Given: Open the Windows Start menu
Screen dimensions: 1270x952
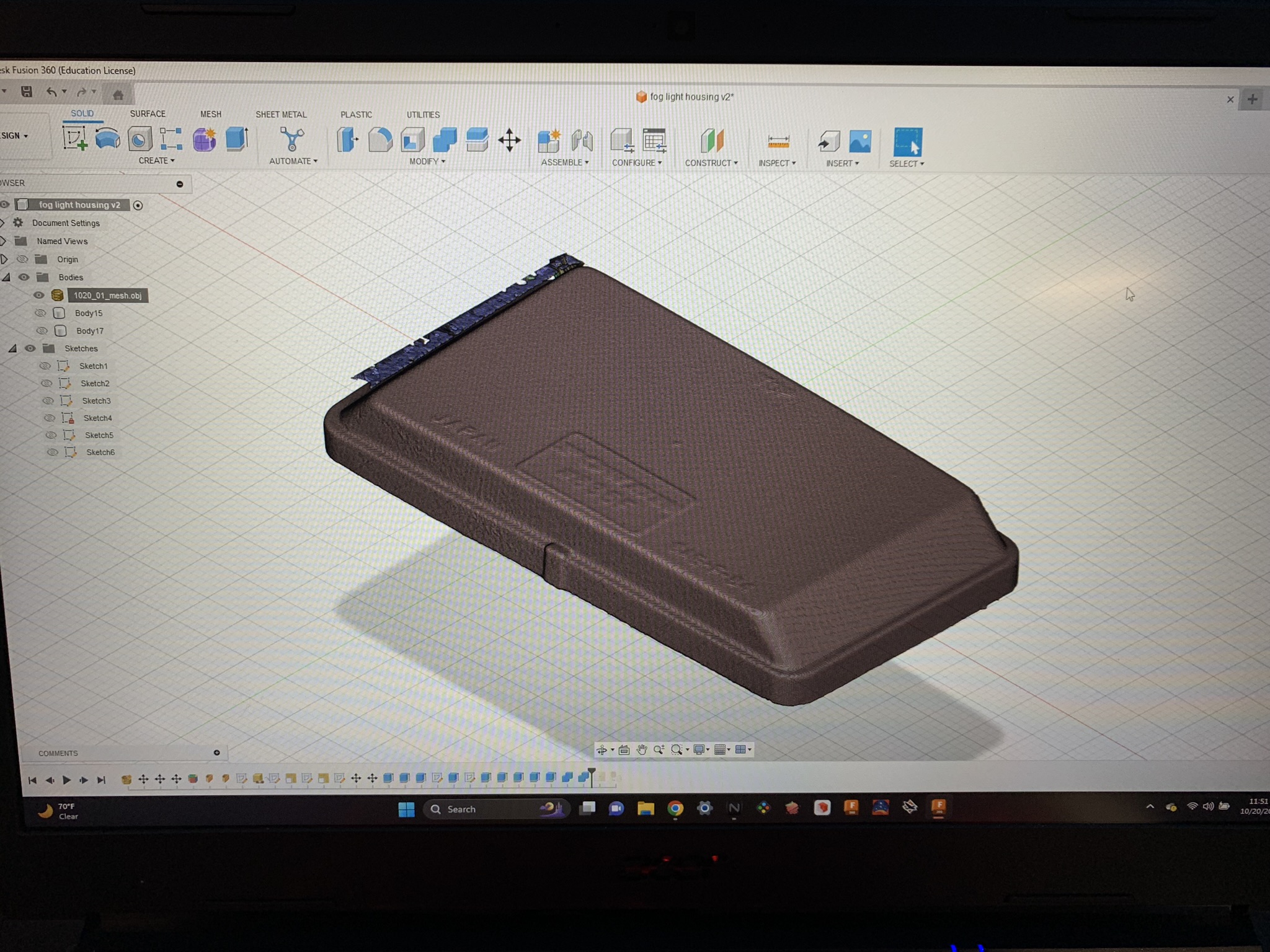Looking at the screenshot, I should 406,809.
